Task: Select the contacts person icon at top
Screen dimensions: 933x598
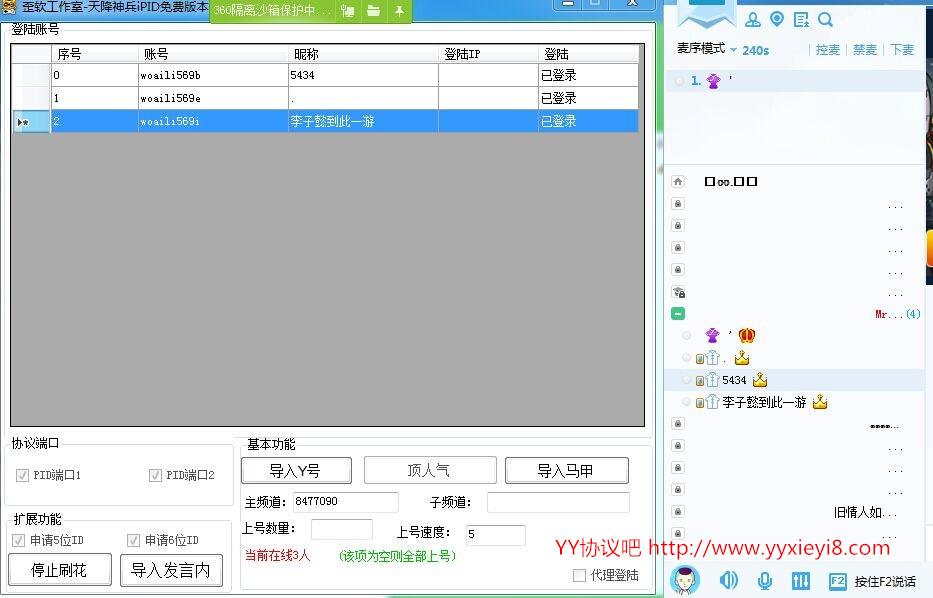Action: [754, 20]
